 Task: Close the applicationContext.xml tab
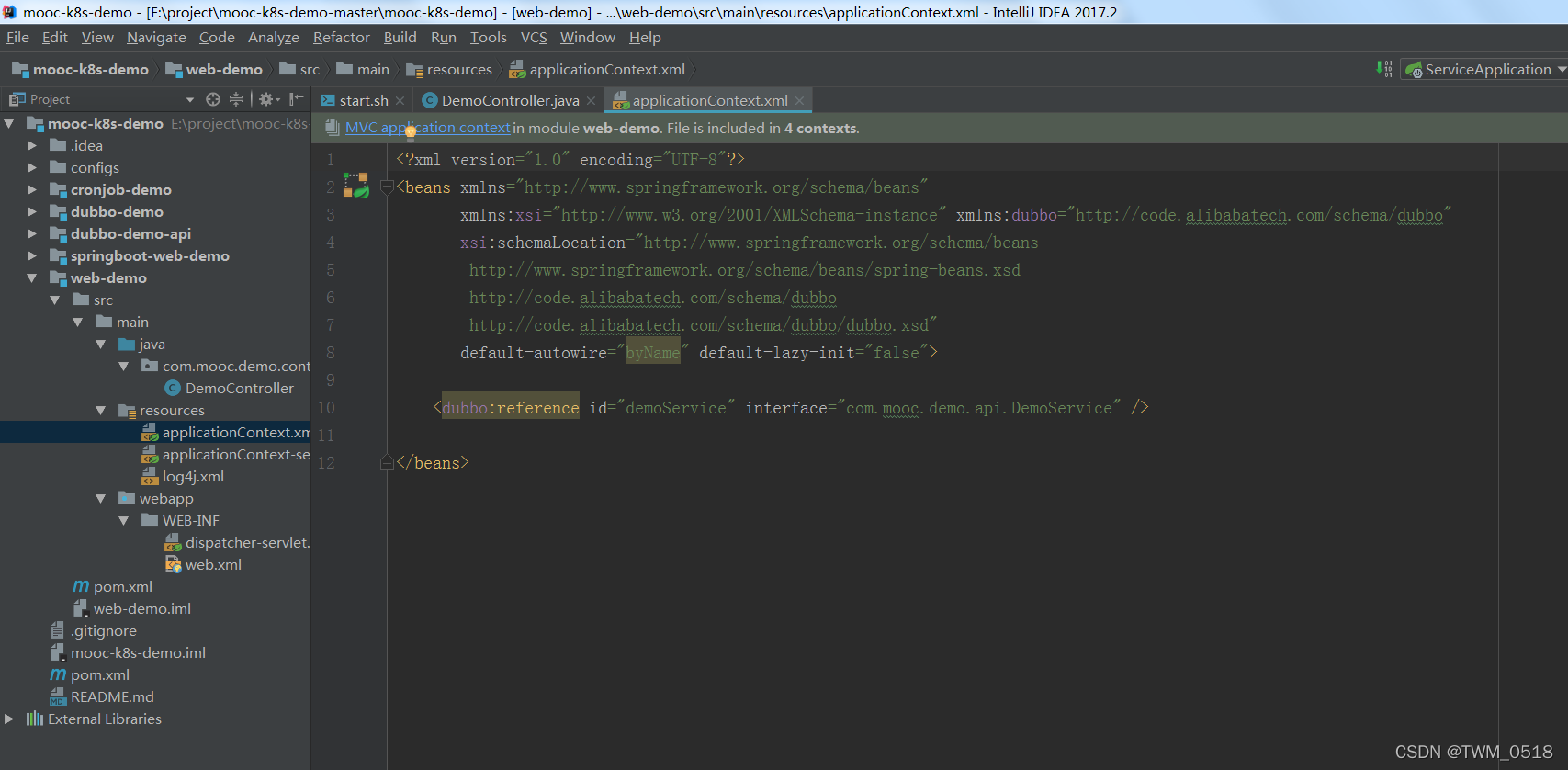click(800, 101)
